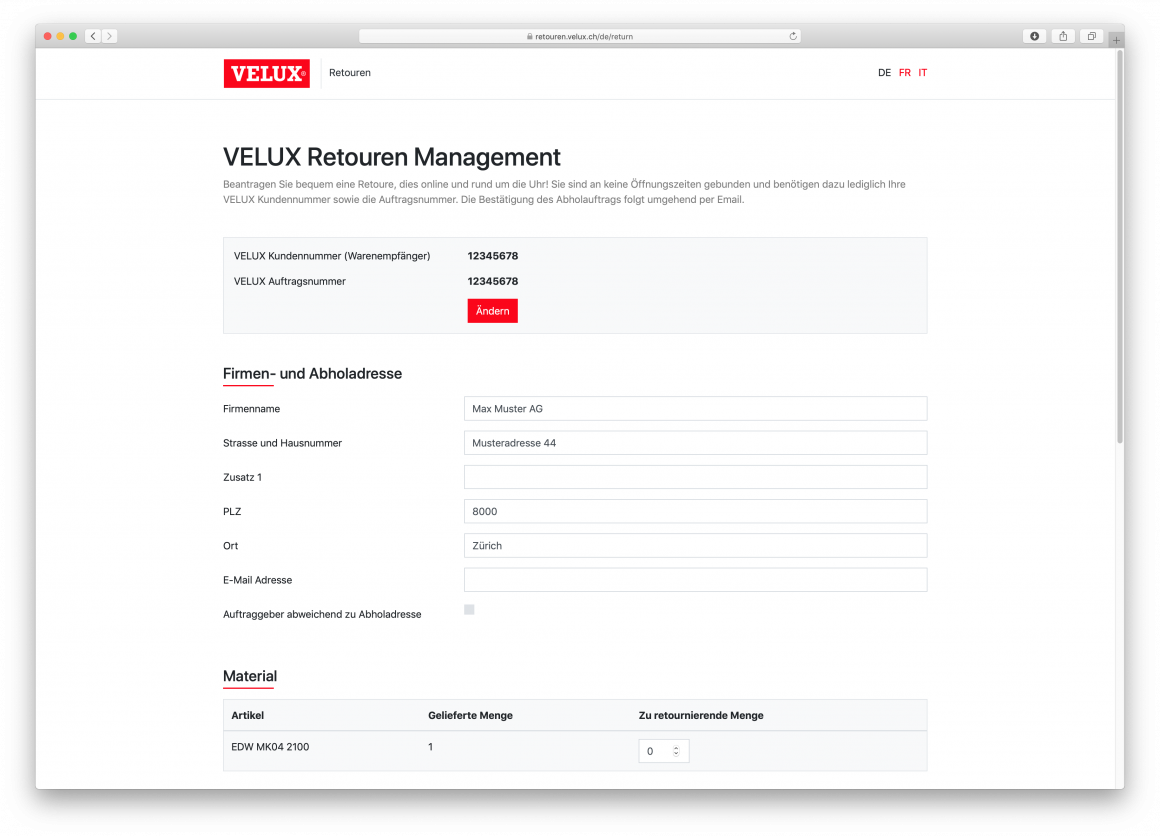Go back with Safari's back arrow
The height and width of the screenshot is (836, 1160).
click(x=93, y=36)
